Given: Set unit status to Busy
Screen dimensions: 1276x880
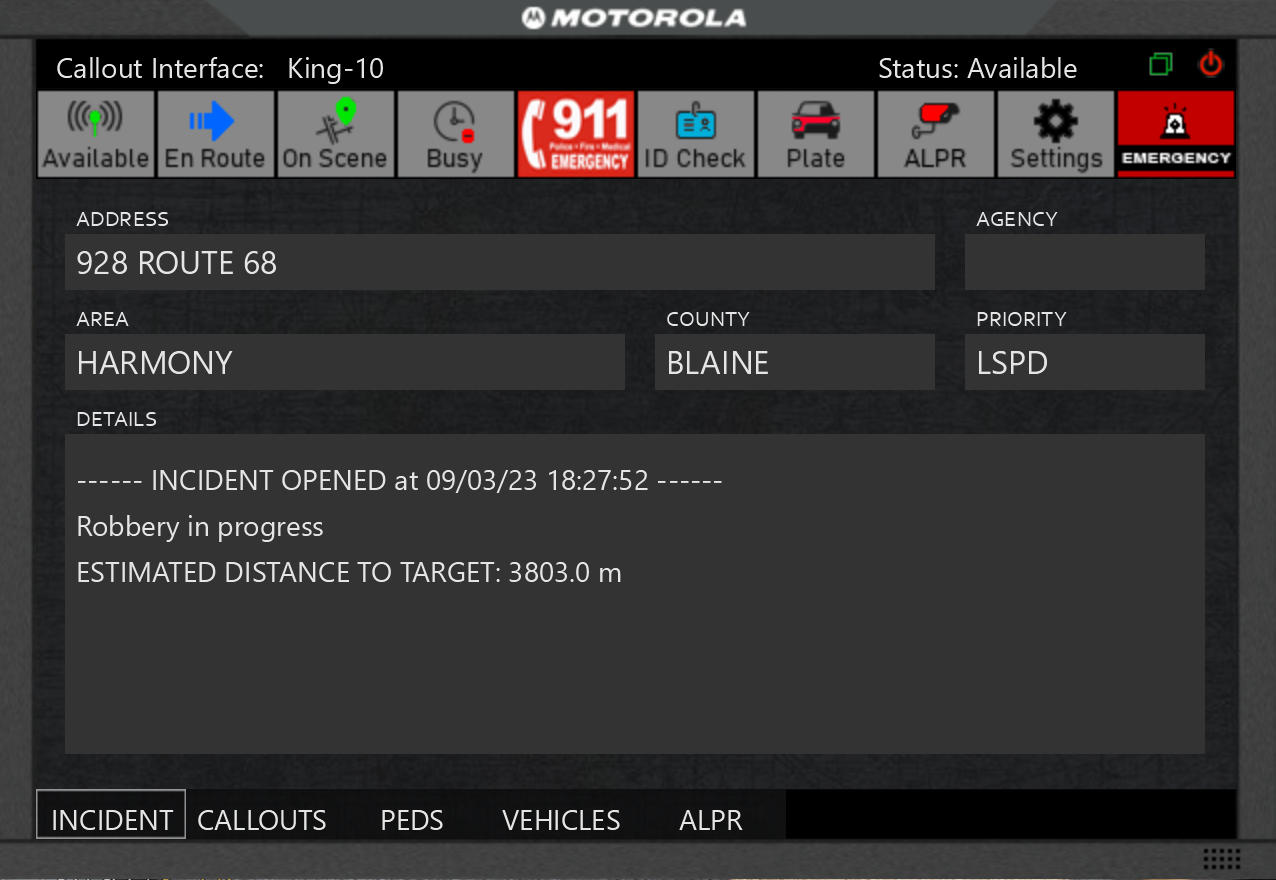Looking at the screenshot, I should tap(455, 134).
